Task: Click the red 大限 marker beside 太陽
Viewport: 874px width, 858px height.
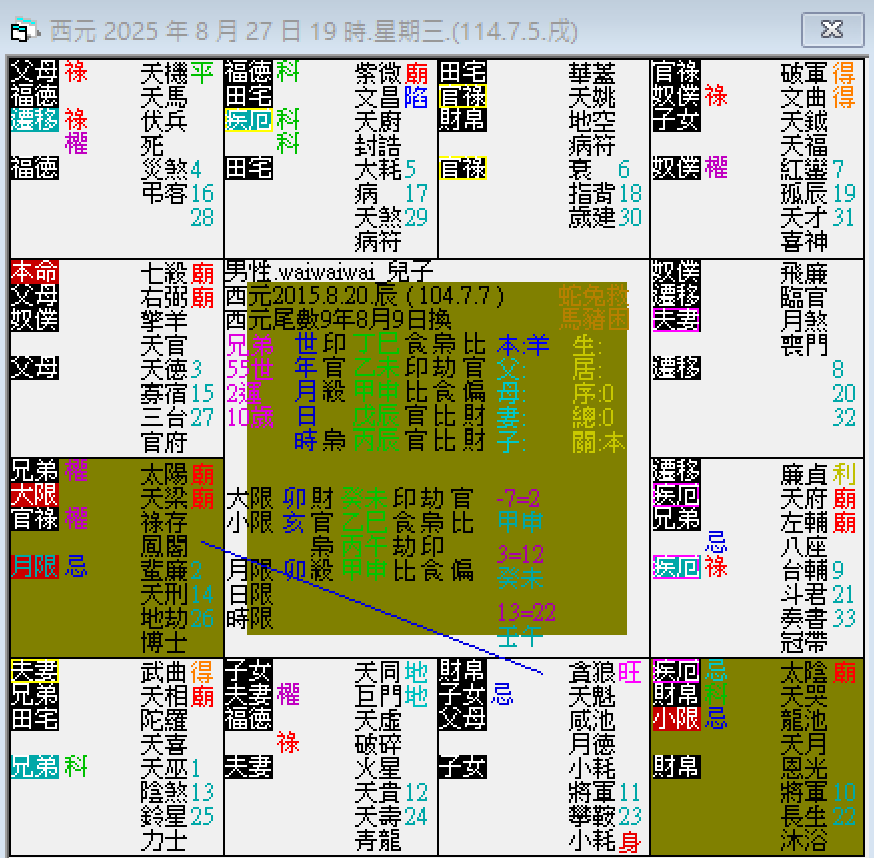Action: click(x=35, y=494)
